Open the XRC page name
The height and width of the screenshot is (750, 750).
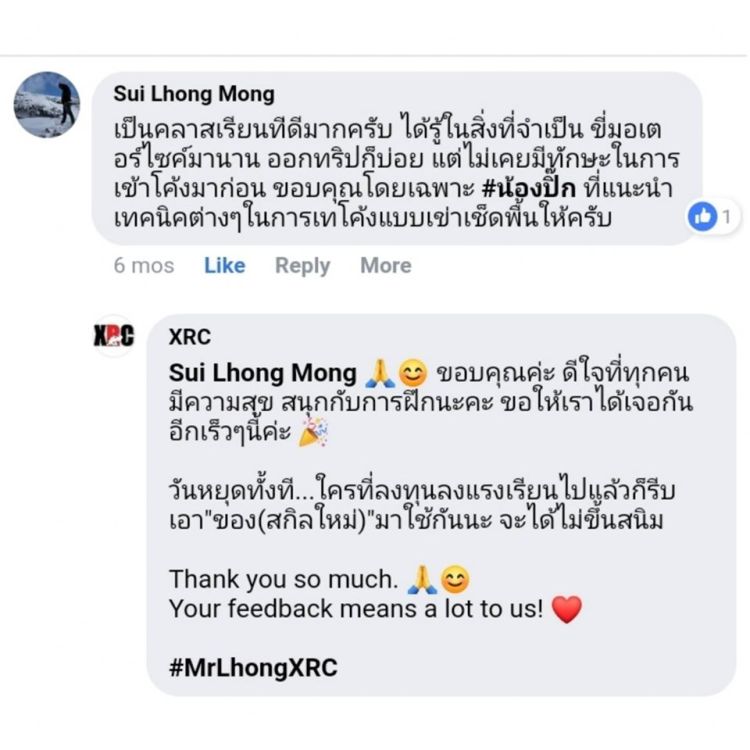tap(190, 337)
